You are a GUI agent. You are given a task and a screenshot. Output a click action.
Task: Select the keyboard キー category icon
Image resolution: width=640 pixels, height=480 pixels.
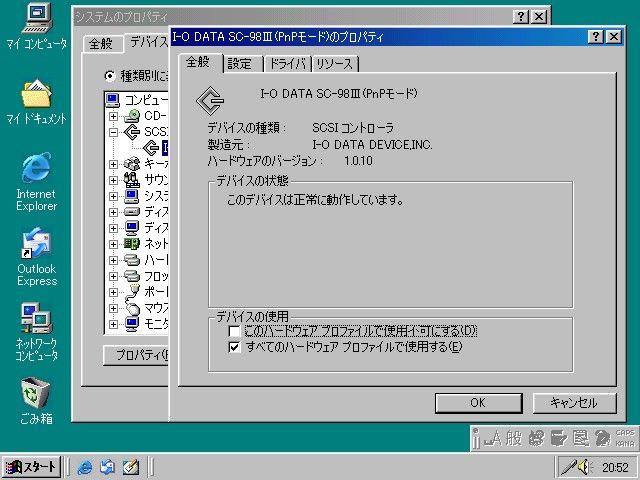click(132, 164)
